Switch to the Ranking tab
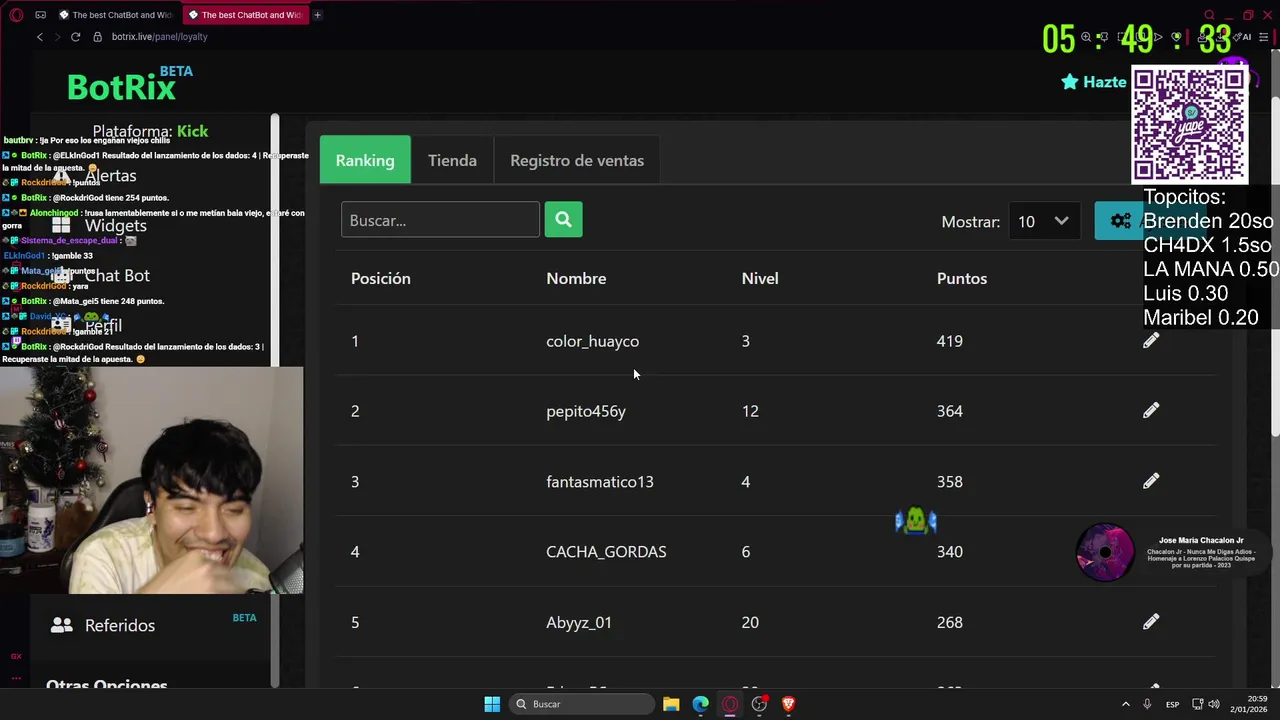This screenshot has width=1280, height=720. point(365,160)
